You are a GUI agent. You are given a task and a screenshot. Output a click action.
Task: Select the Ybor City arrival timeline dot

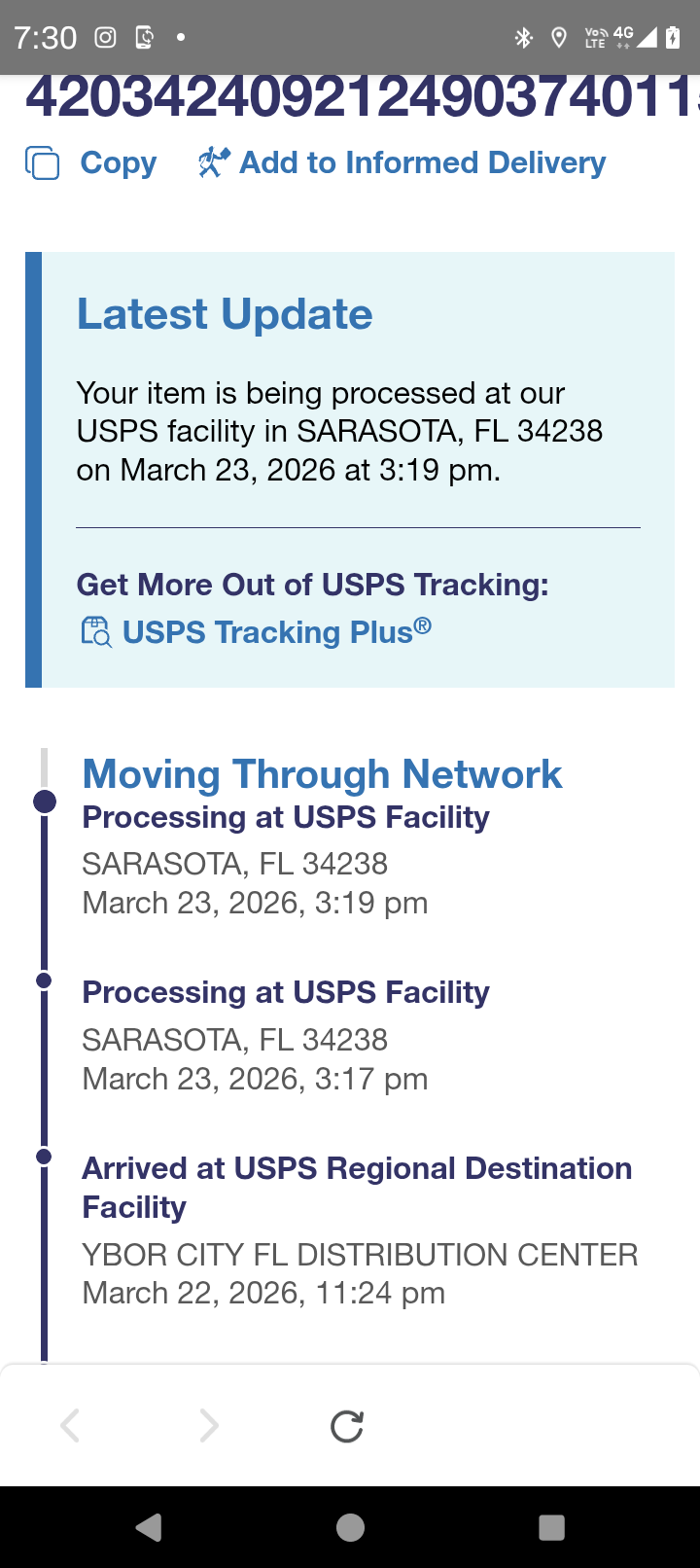tap(44, 1157)
